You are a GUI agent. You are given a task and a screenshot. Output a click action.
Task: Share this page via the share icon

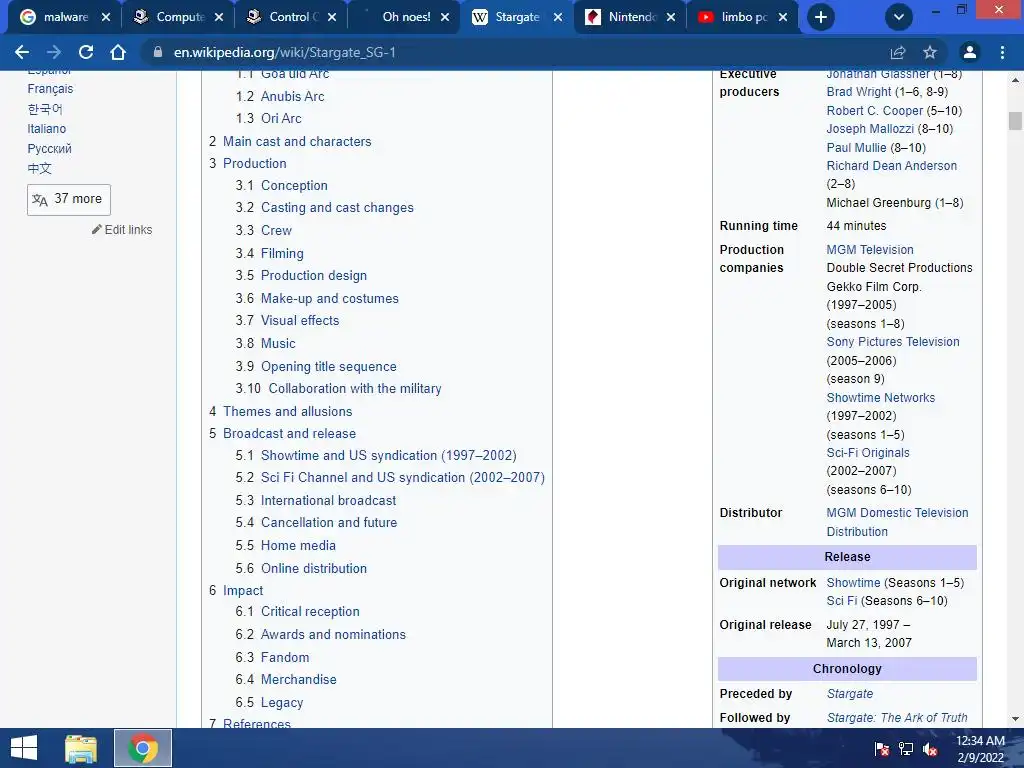click(898, 52)
